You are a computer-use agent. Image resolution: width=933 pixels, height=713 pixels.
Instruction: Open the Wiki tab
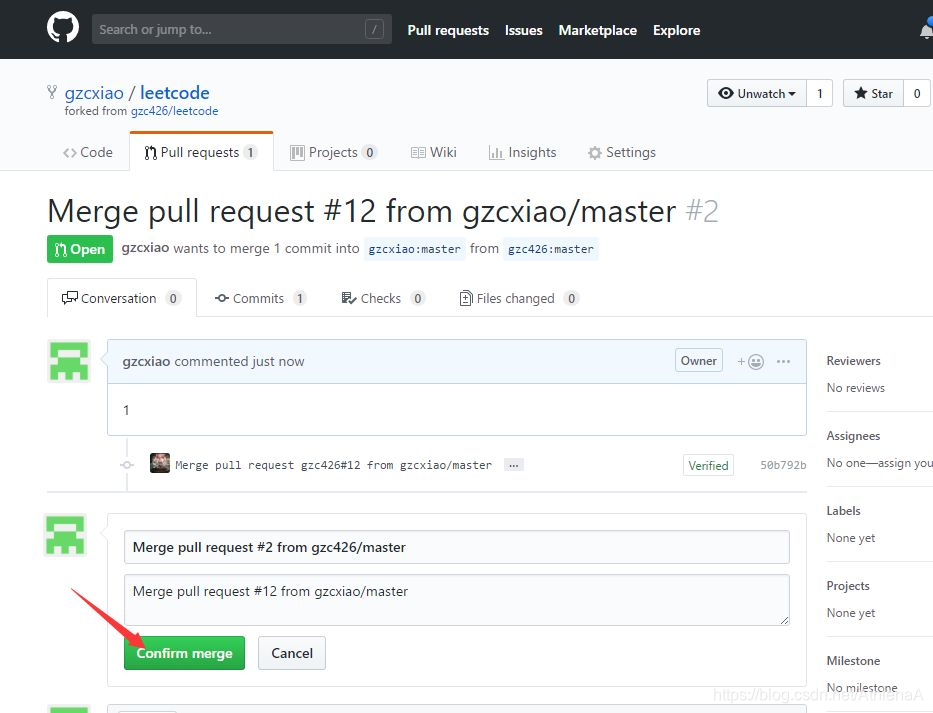pos(434,152)
